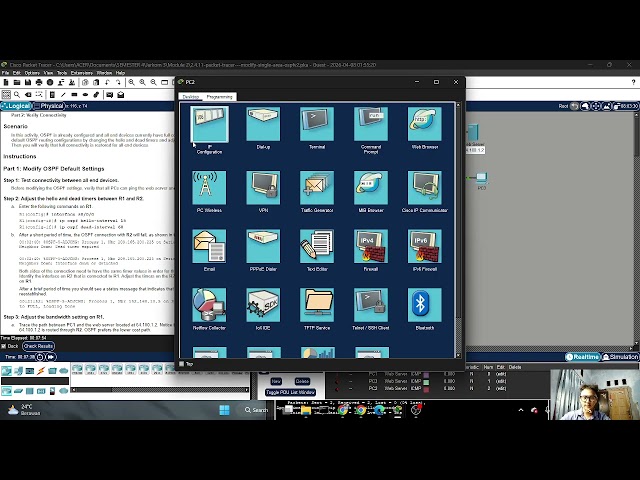Select the PC3 device in workspace
The width and height of the screenshot is (640, 480).
tap(482, 180)
